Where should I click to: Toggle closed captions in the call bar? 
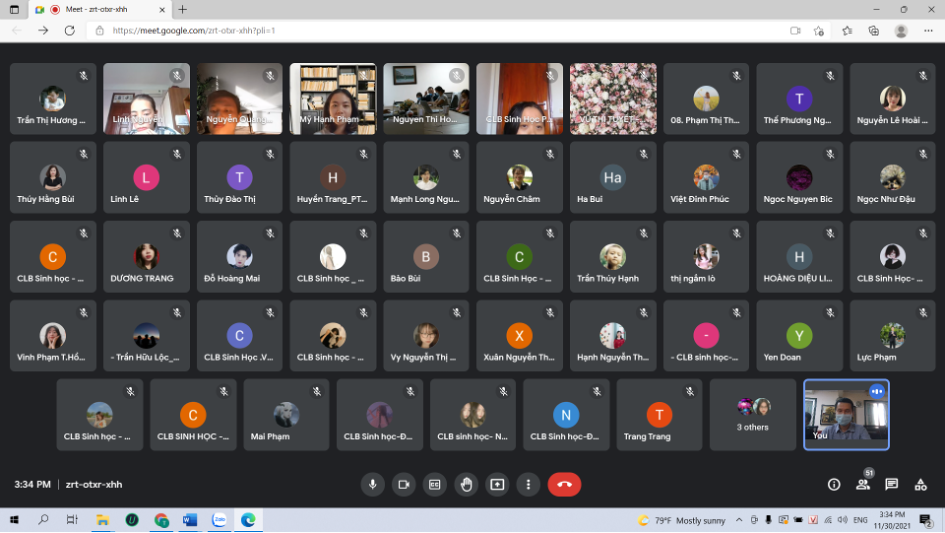(x=435, y=484)
